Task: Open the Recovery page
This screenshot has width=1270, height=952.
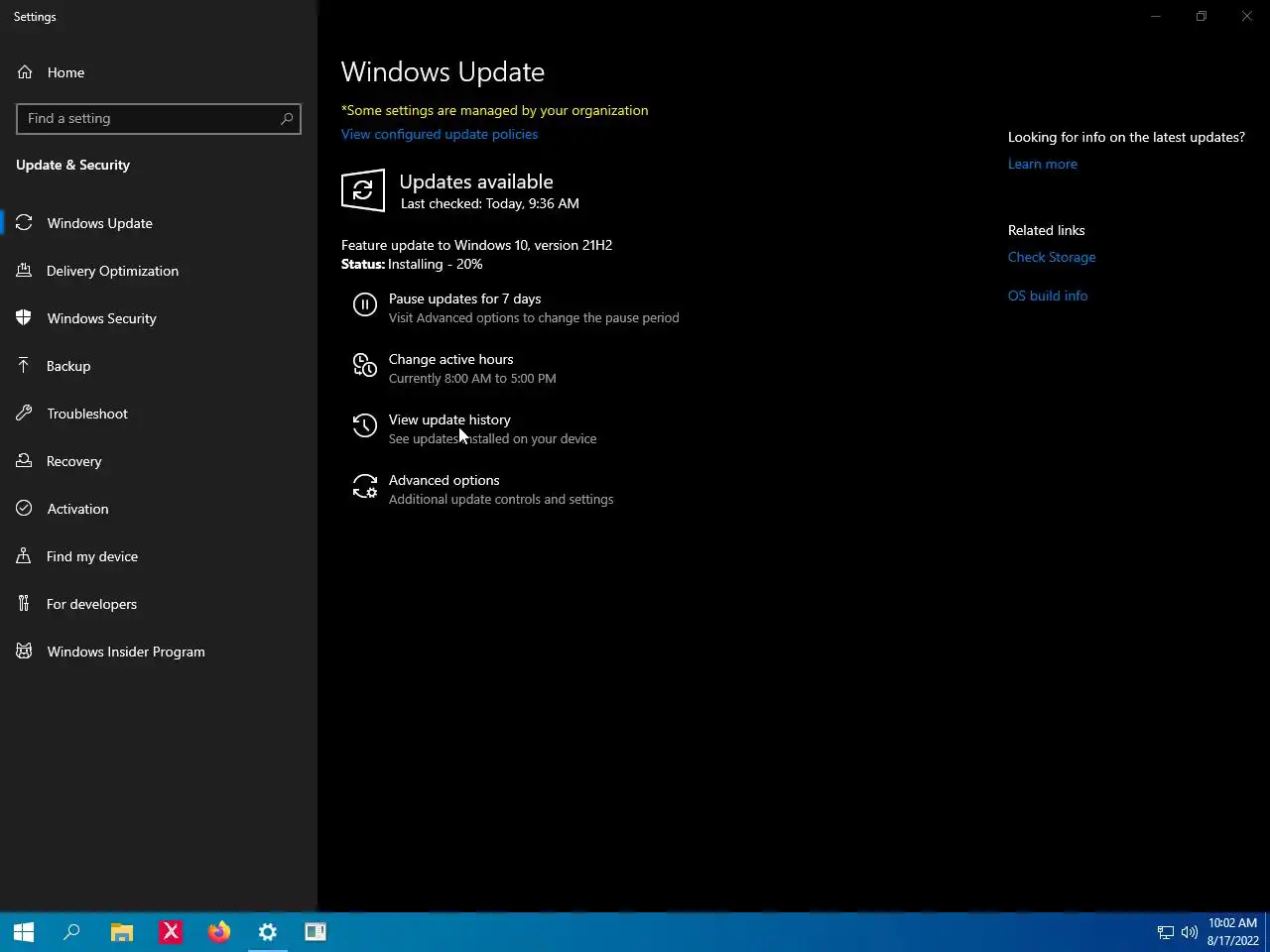Action: pos(159,461)
